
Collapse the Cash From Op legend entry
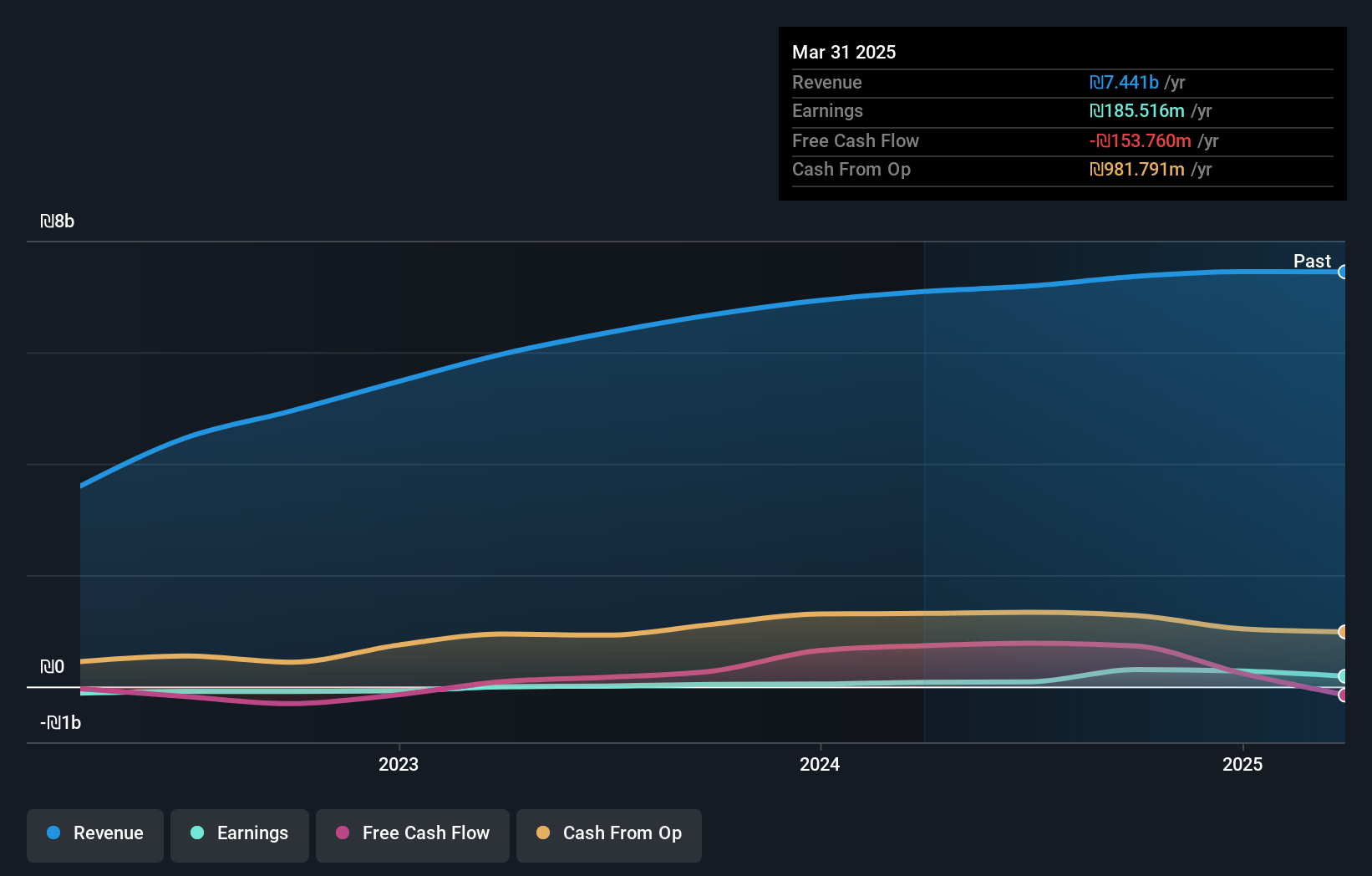point(608,835)
